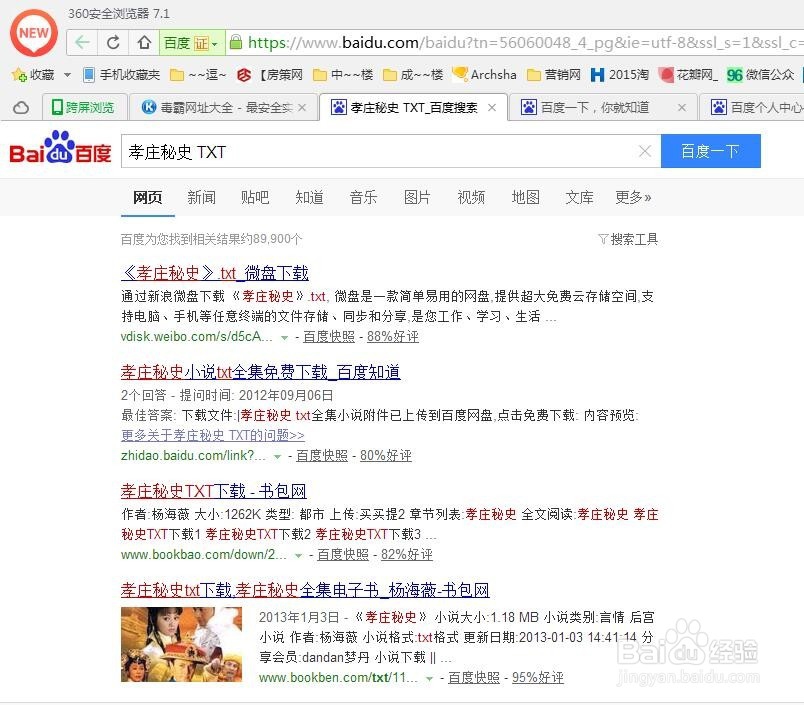
Task: Click 82%好评 rating link
Action: click(x=407, y=555)
